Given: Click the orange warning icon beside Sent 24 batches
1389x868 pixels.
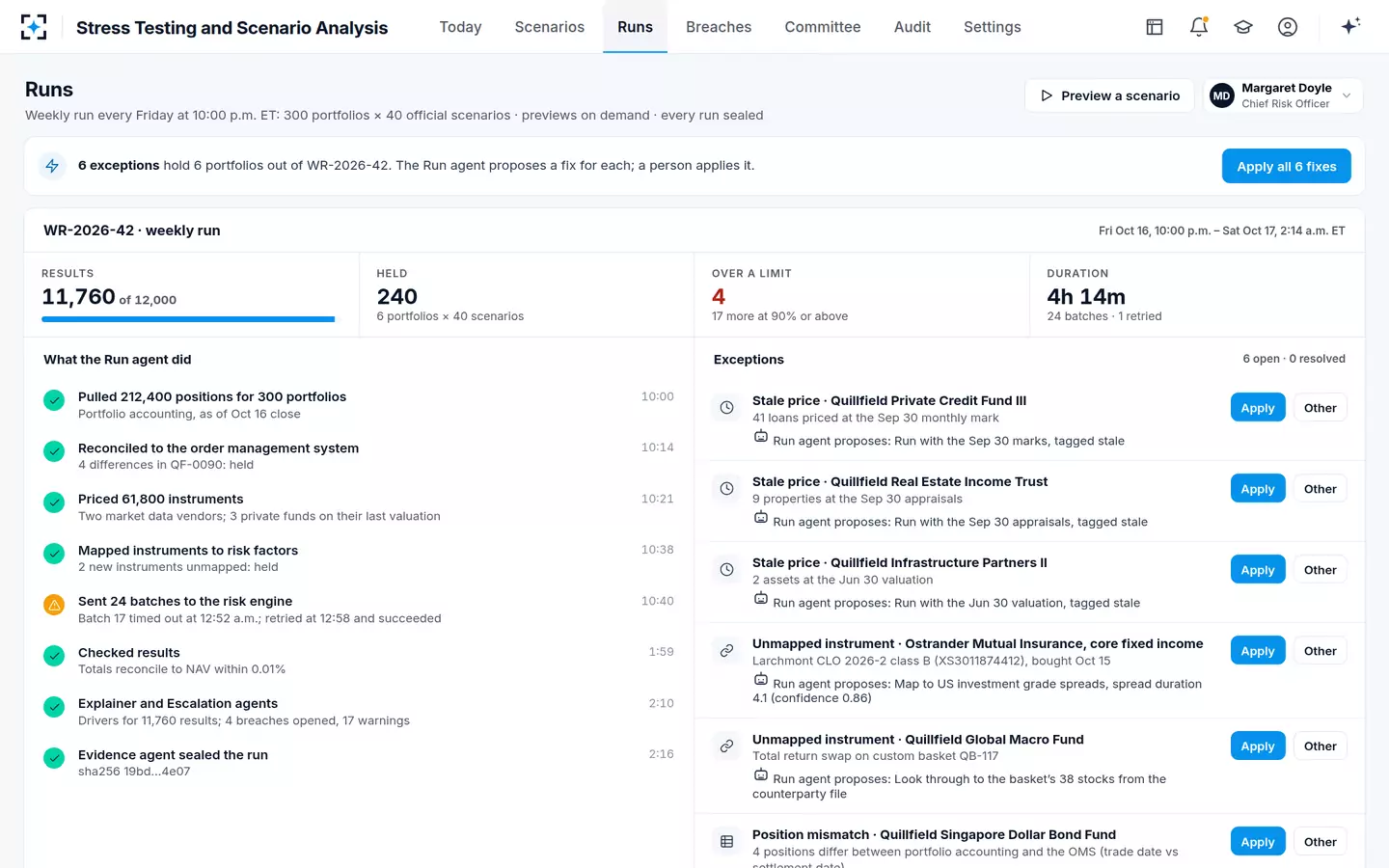Looking at the screenshot, I should pos(54,605).
